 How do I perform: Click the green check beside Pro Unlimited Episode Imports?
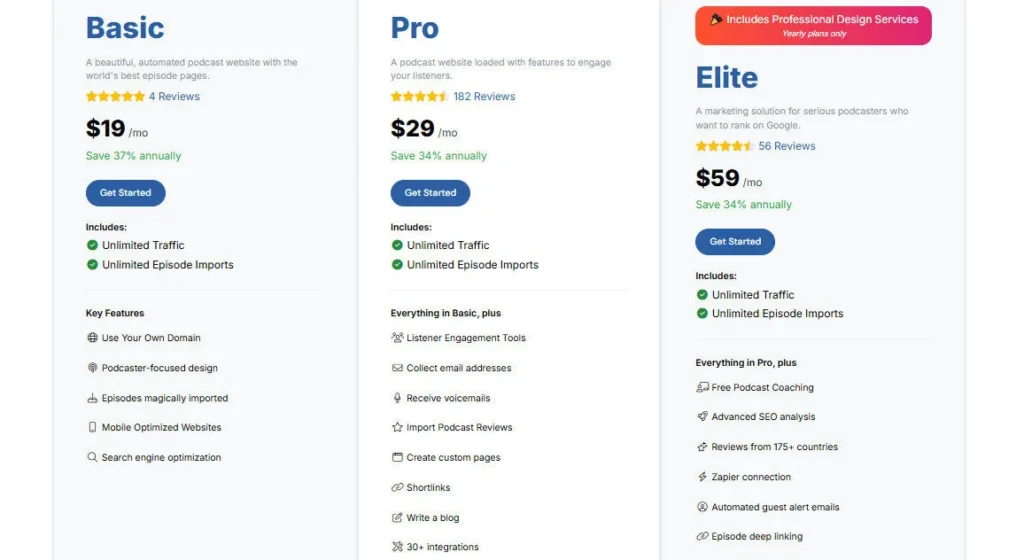click(x=397, y=265)
